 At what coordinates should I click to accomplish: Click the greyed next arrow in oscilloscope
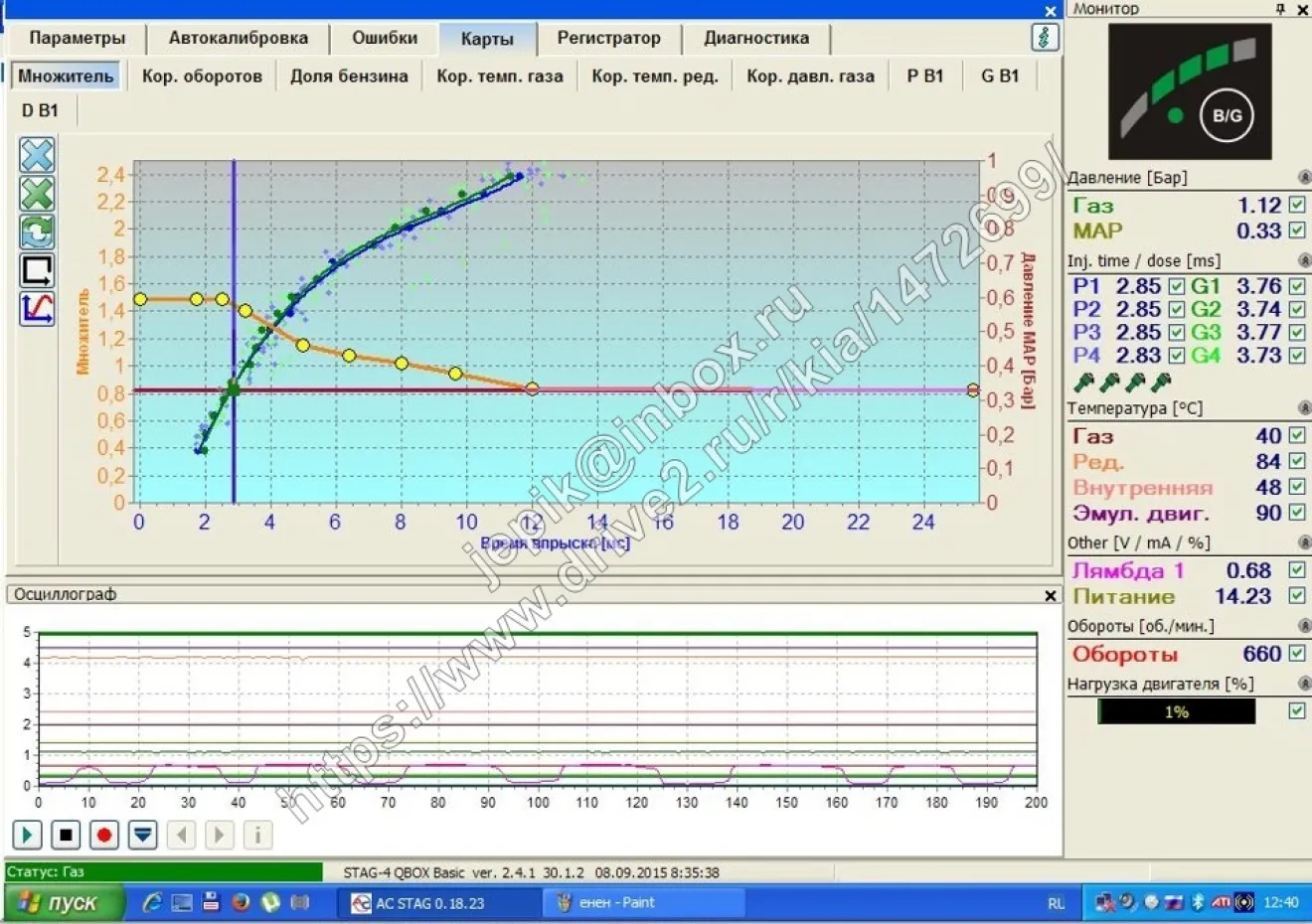(x=220, y=835)
